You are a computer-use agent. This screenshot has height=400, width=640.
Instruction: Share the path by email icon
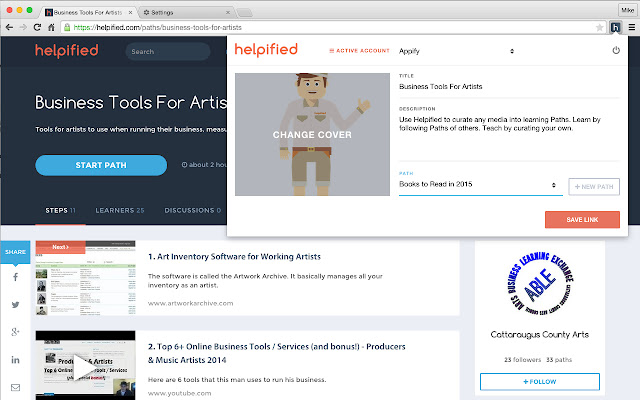[15, 387]
